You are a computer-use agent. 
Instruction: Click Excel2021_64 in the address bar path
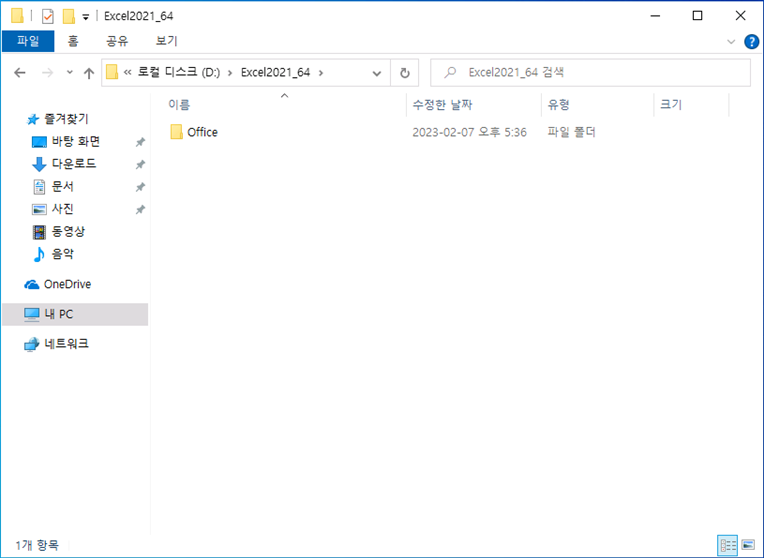[x=275, y=73]
